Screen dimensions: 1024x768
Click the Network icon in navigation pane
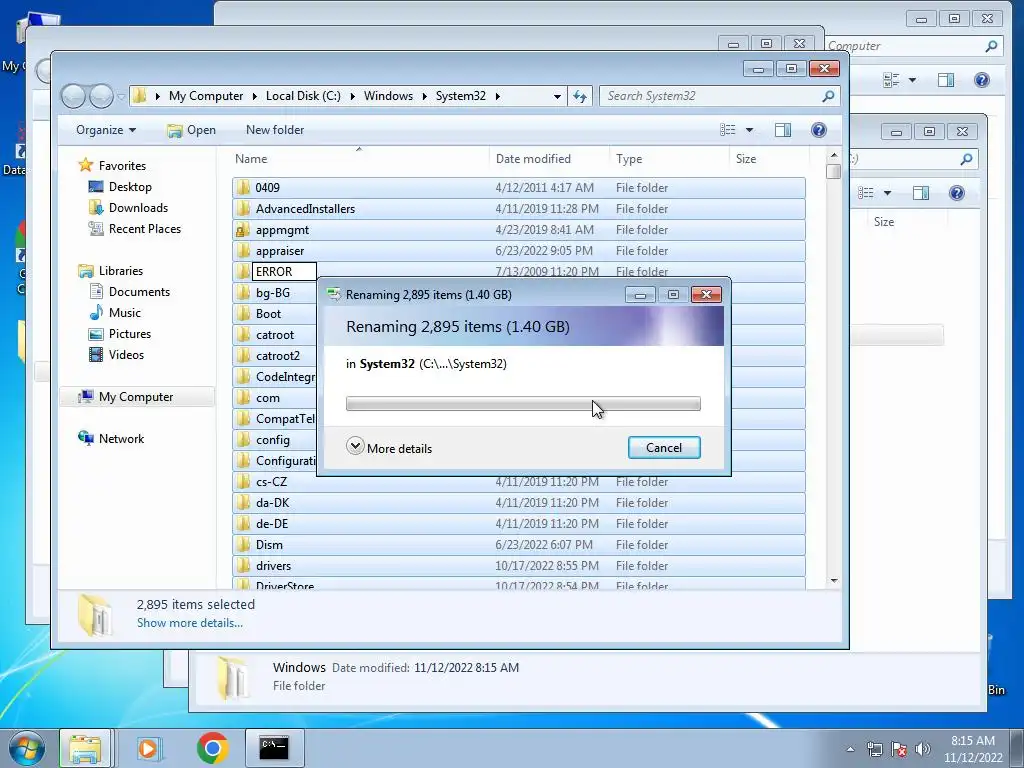pyautogui.click(x=86, y=438)
